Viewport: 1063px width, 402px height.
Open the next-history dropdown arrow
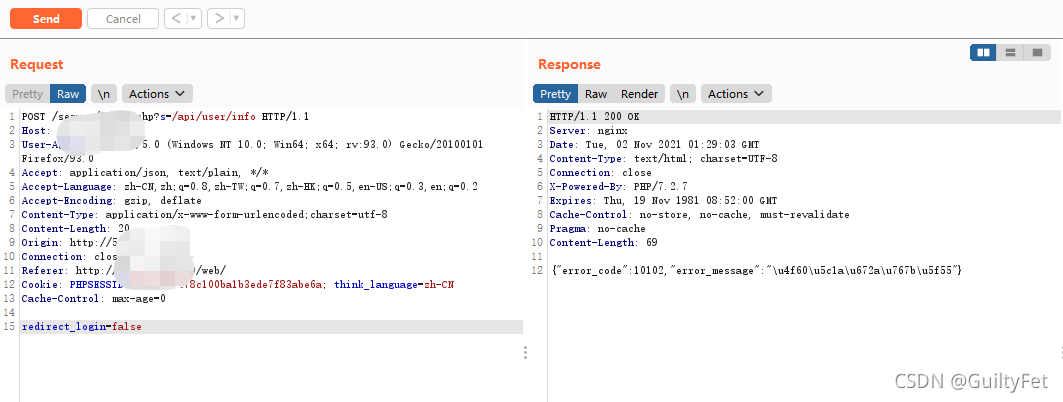coord(237,19)
